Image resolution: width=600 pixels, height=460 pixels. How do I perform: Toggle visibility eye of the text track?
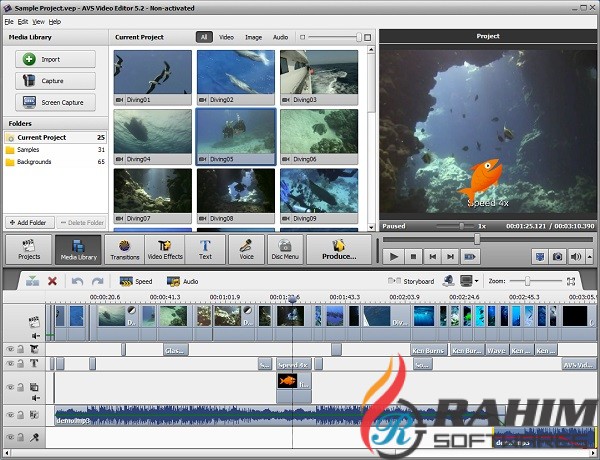(x=11, y=365)
